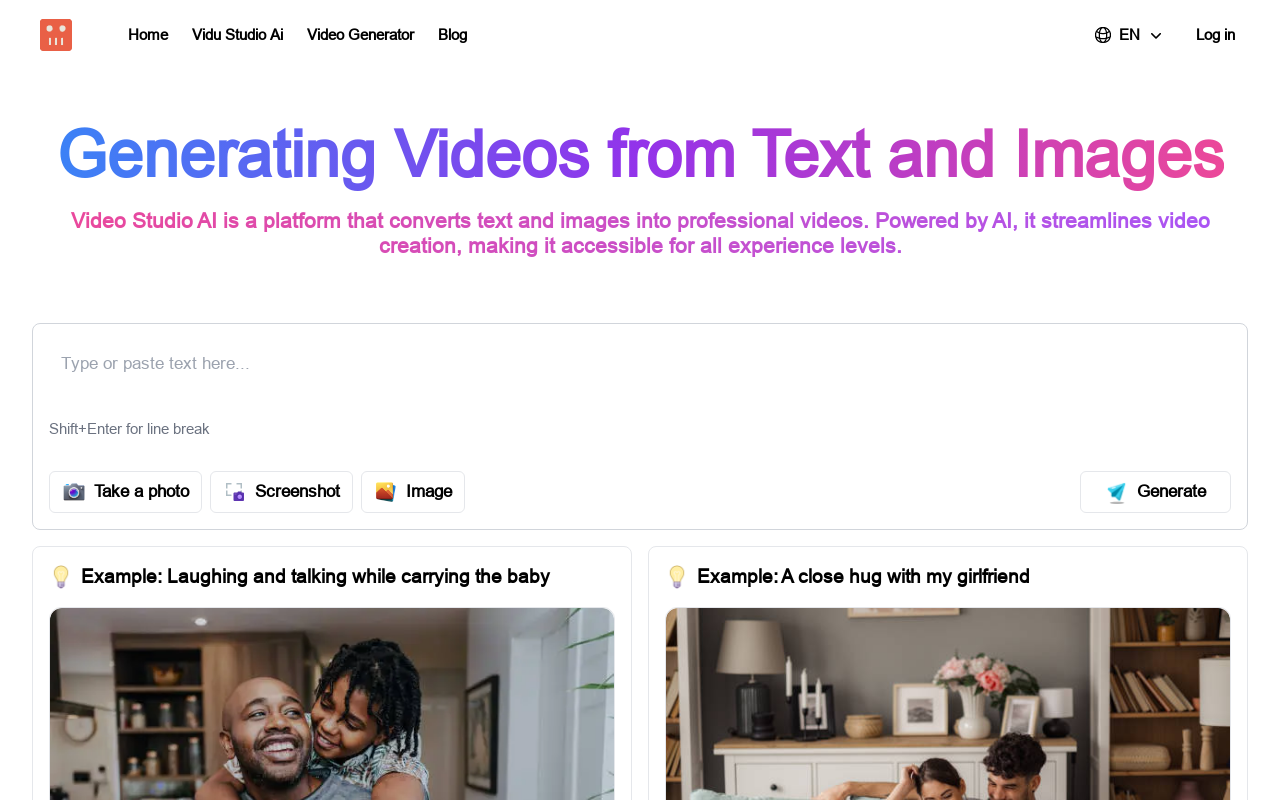Click the Take a photo button
The width and height of the screenshot is (1280, 800).
click(125, 492)
